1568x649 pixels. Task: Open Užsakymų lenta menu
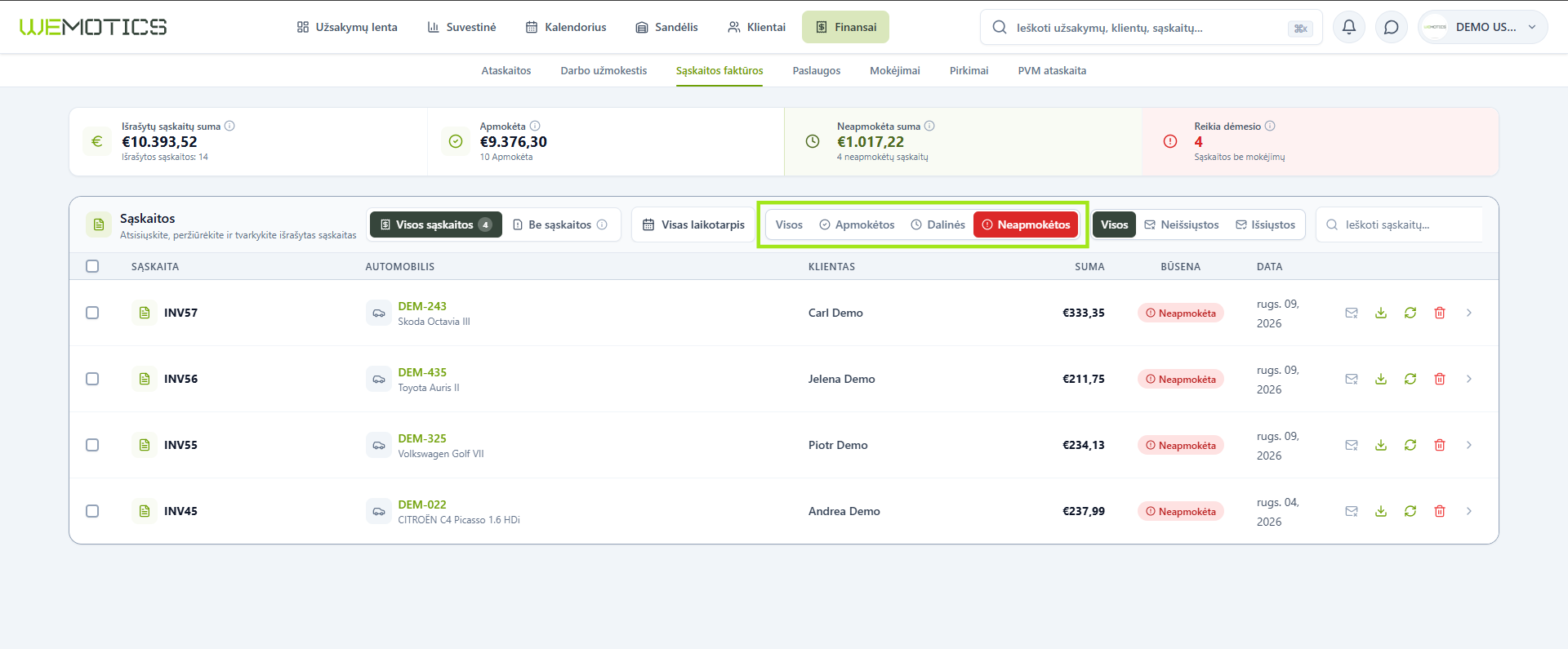347,27
